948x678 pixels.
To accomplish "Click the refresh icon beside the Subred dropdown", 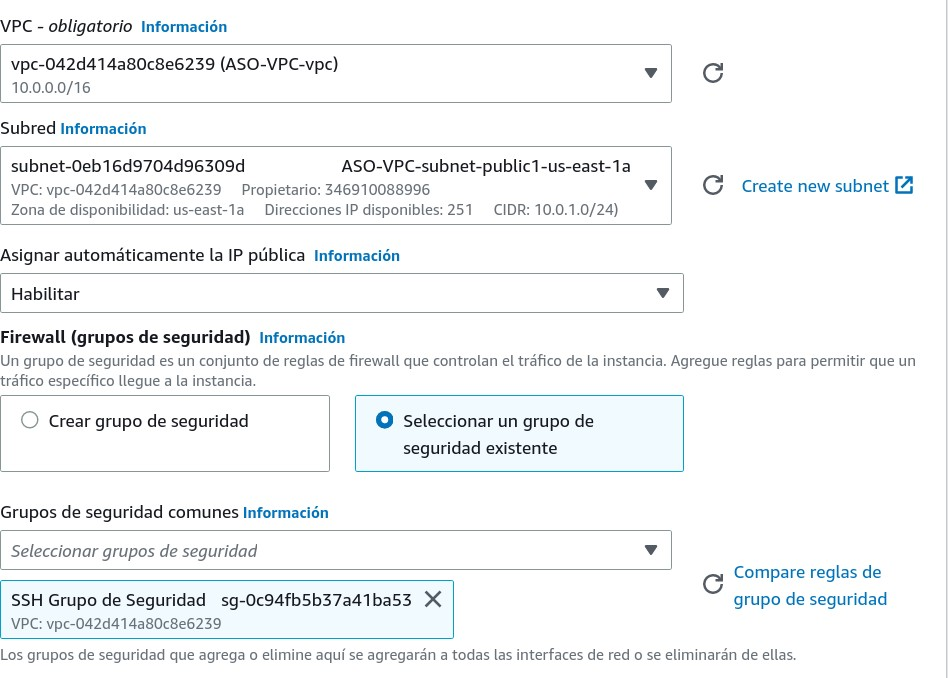I will click(x=713, y=185).
